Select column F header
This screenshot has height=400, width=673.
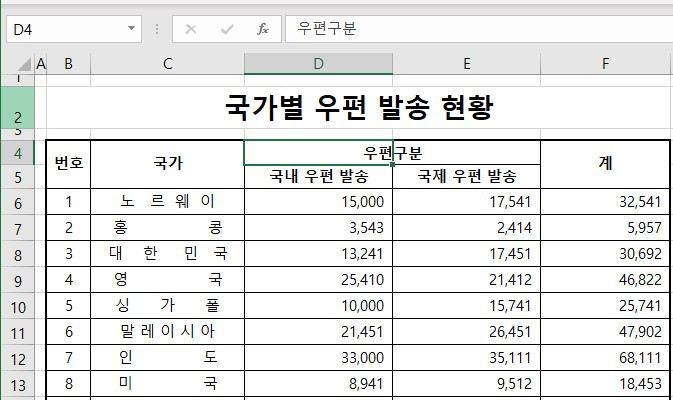605,64
